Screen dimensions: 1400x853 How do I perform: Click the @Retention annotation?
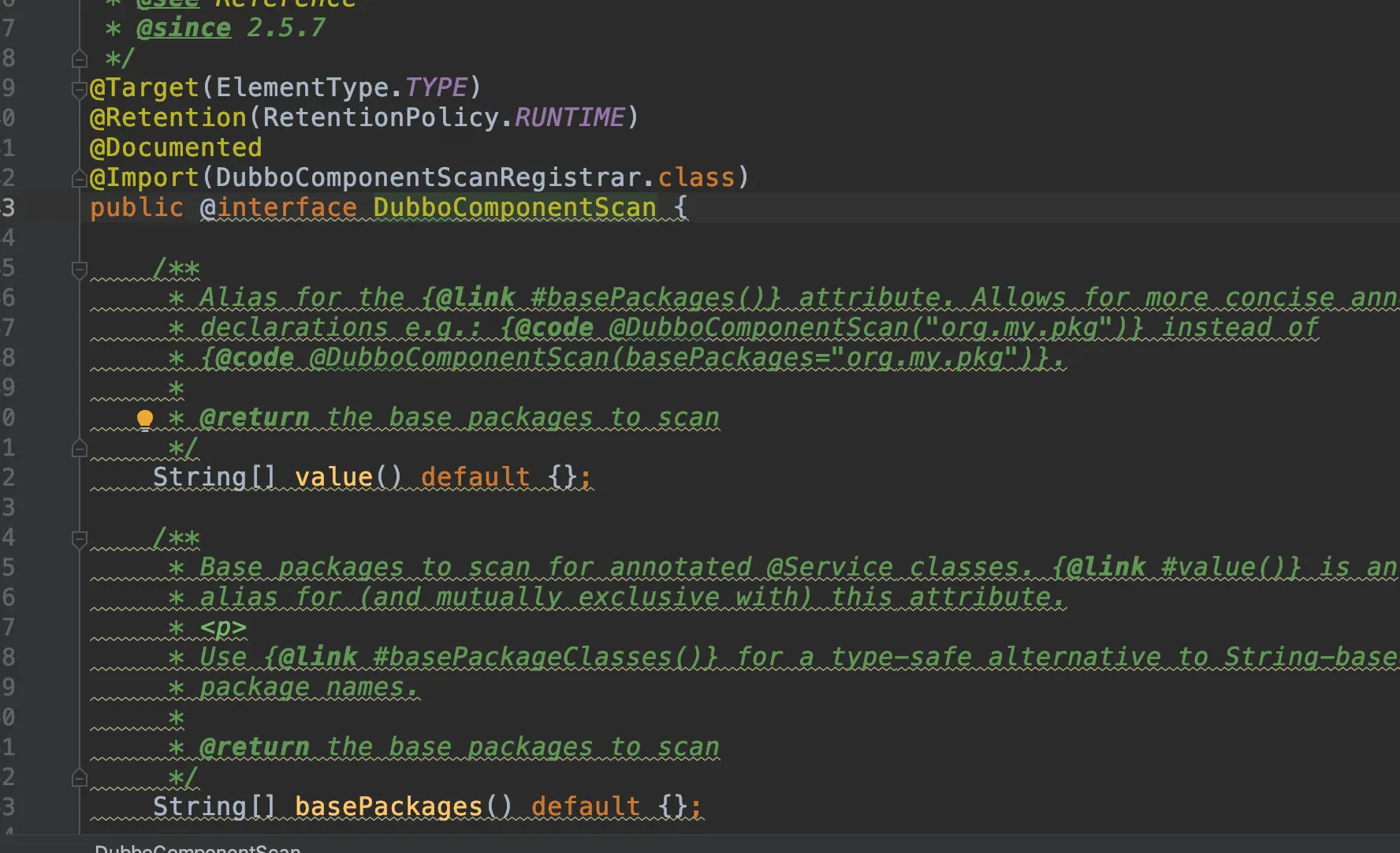(x=168, y=117)
